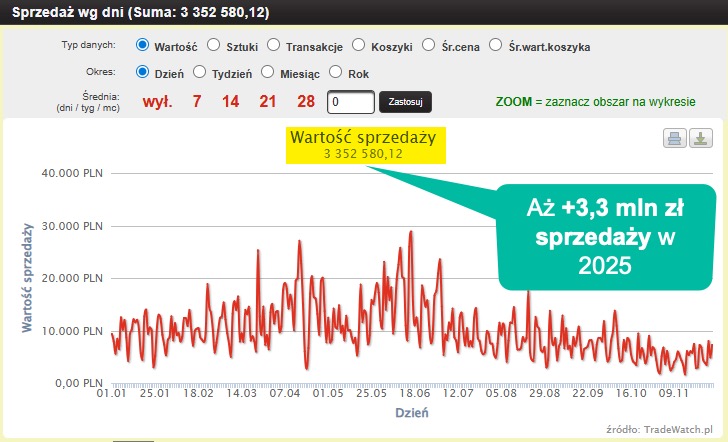Image resolution: width=728 pixels, height=442 pixels.
Task: Click the print chart icon
Action: coord(675,138)
